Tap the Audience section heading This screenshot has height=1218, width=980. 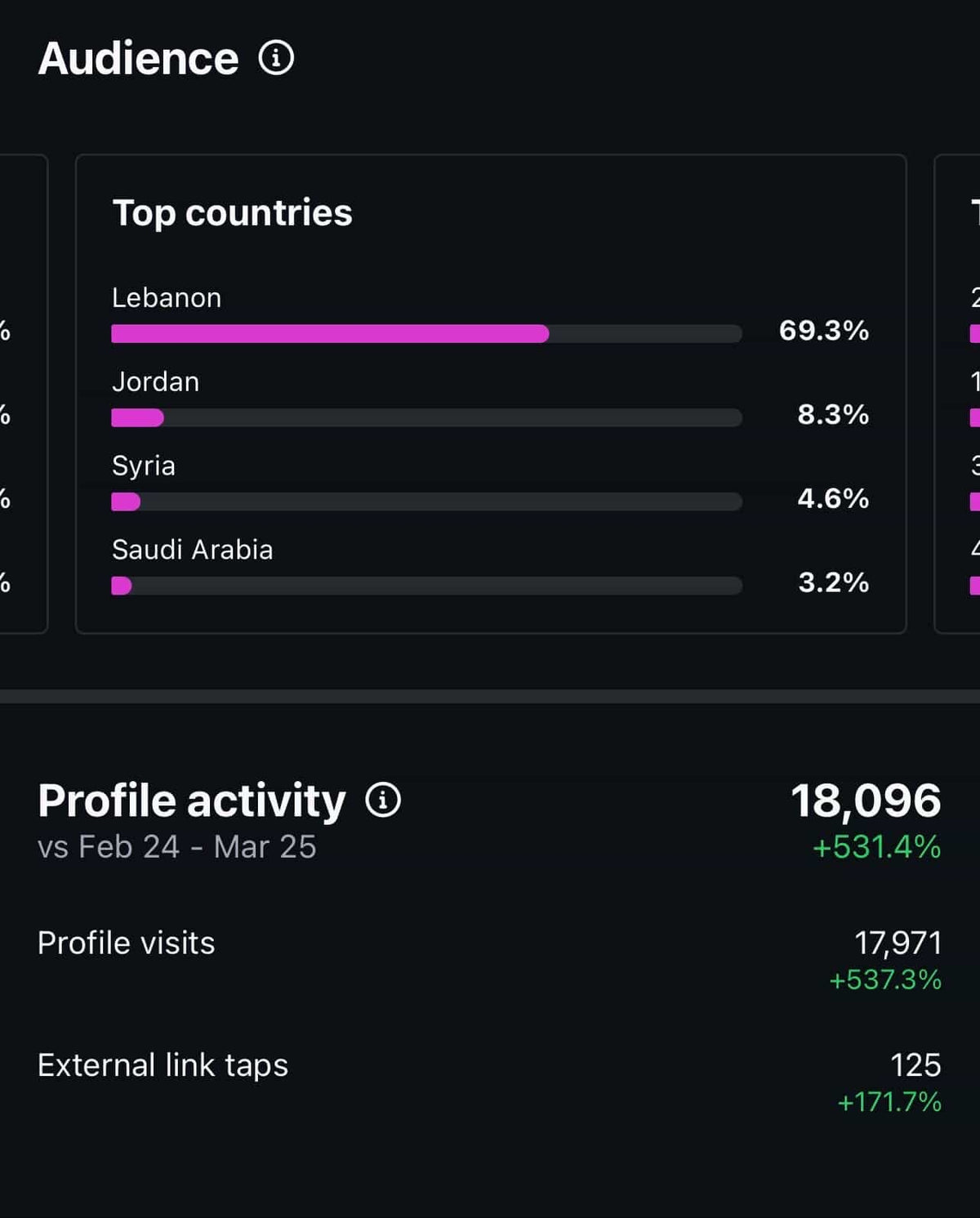138,59
